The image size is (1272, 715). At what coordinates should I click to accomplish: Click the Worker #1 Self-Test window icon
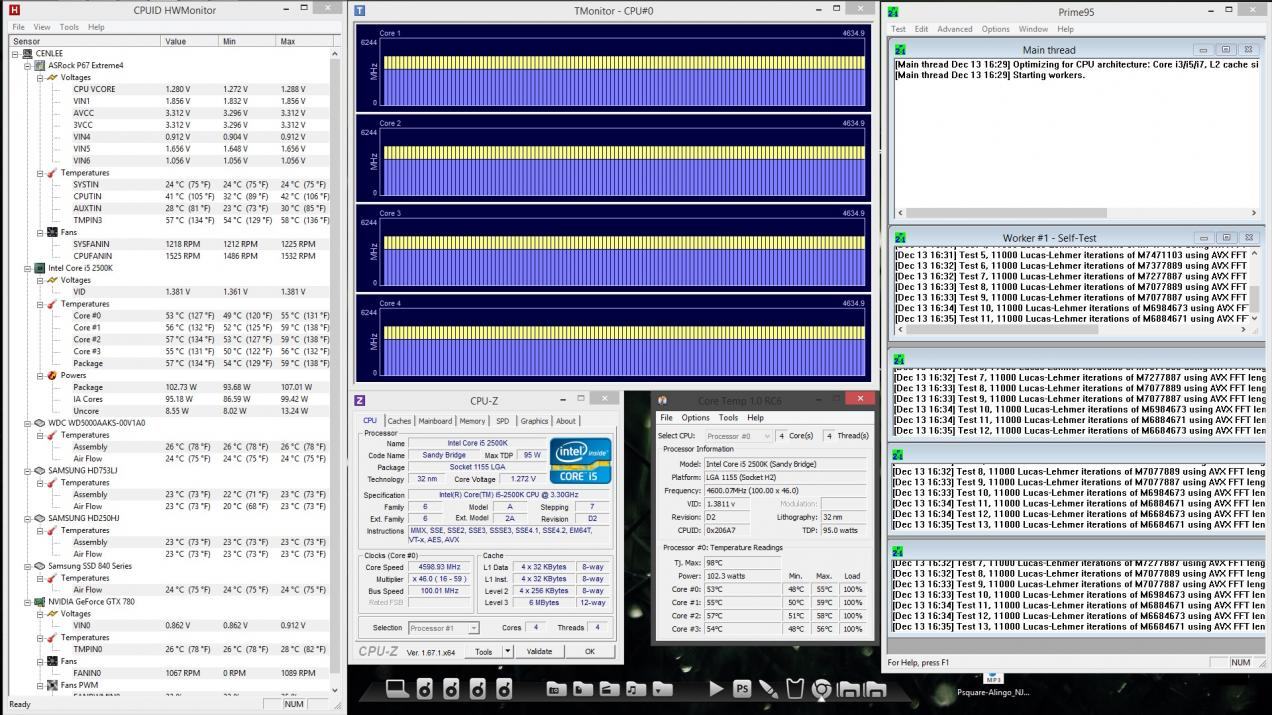900,238
